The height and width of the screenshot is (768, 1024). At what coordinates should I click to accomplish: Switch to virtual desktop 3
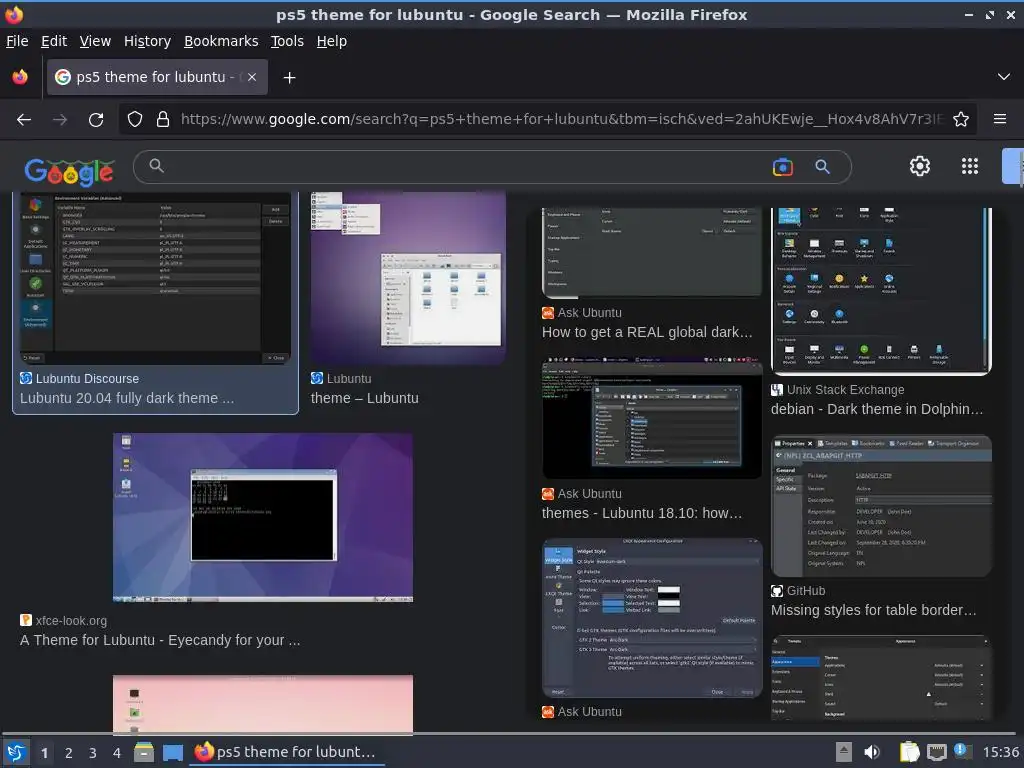[x=93, y=753]
